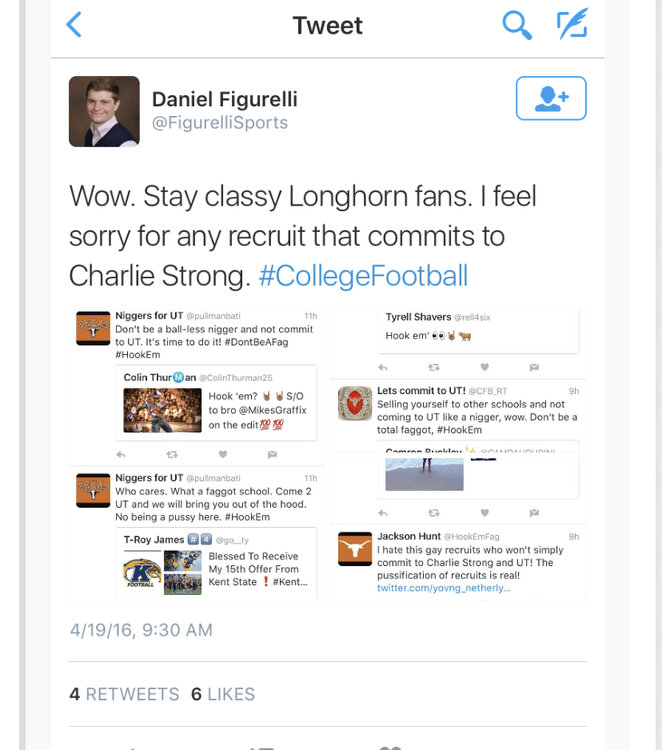662x750 pixels.
Task: Click the Lets commit to UT avatar
Action: (x=354, y=403)
